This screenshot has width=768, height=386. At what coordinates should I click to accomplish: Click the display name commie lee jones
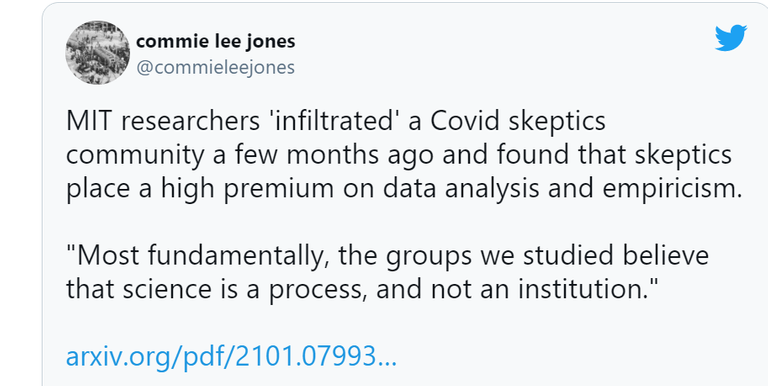click(x=216, y=41)
